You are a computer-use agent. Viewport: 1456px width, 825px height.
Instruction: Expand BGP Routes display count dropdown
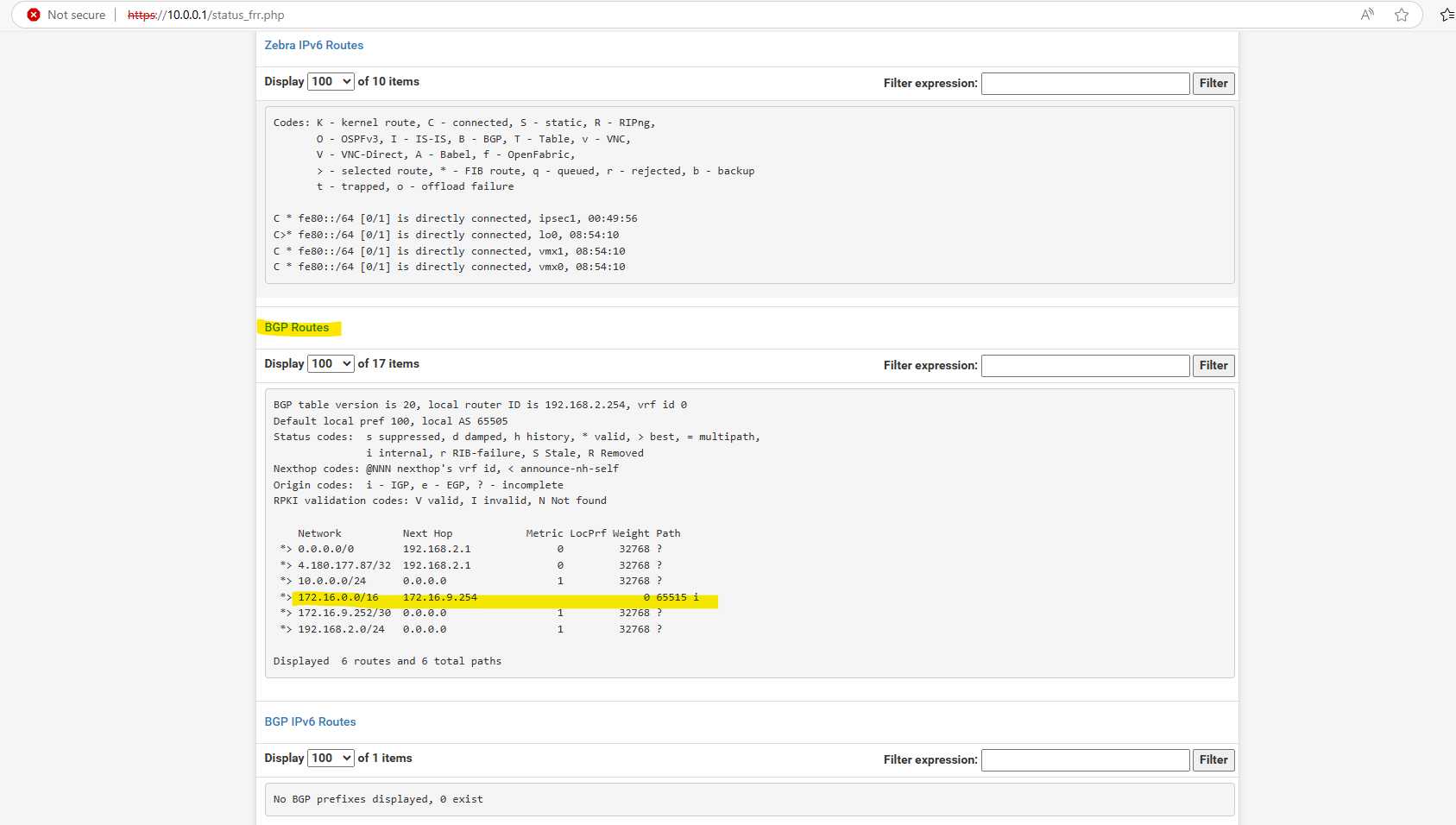click(331, 363)
